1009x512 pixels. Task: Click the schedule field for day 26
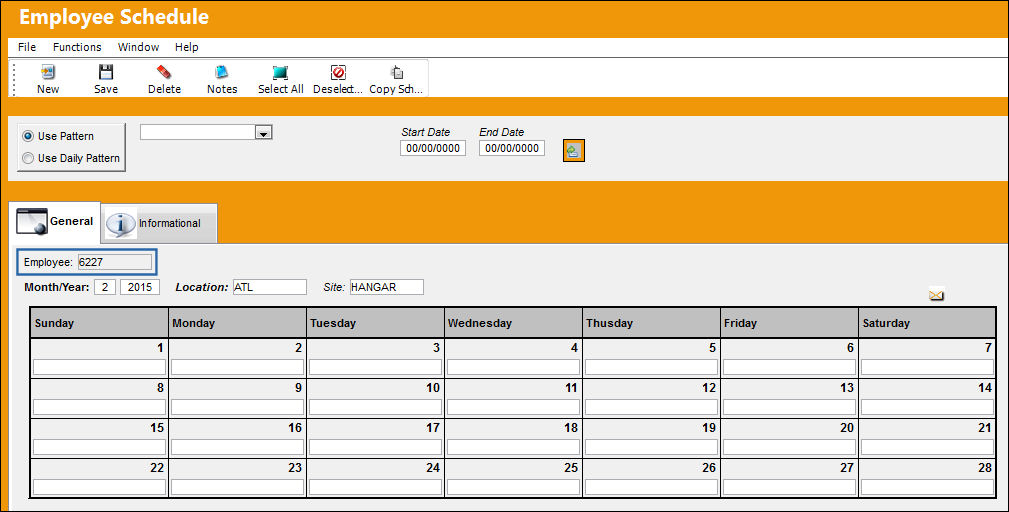651,487
